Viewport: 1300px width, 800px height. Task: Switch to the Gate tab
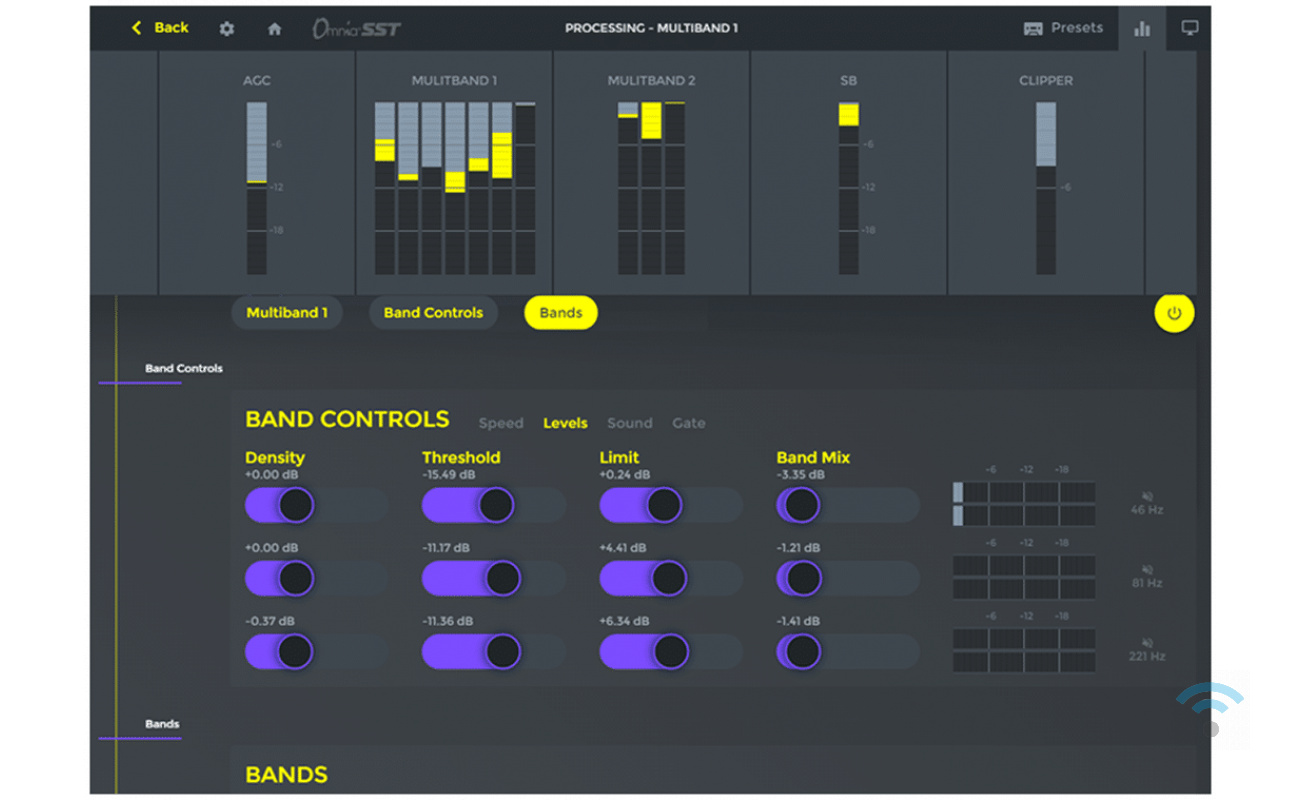click(x=688, y=423)
